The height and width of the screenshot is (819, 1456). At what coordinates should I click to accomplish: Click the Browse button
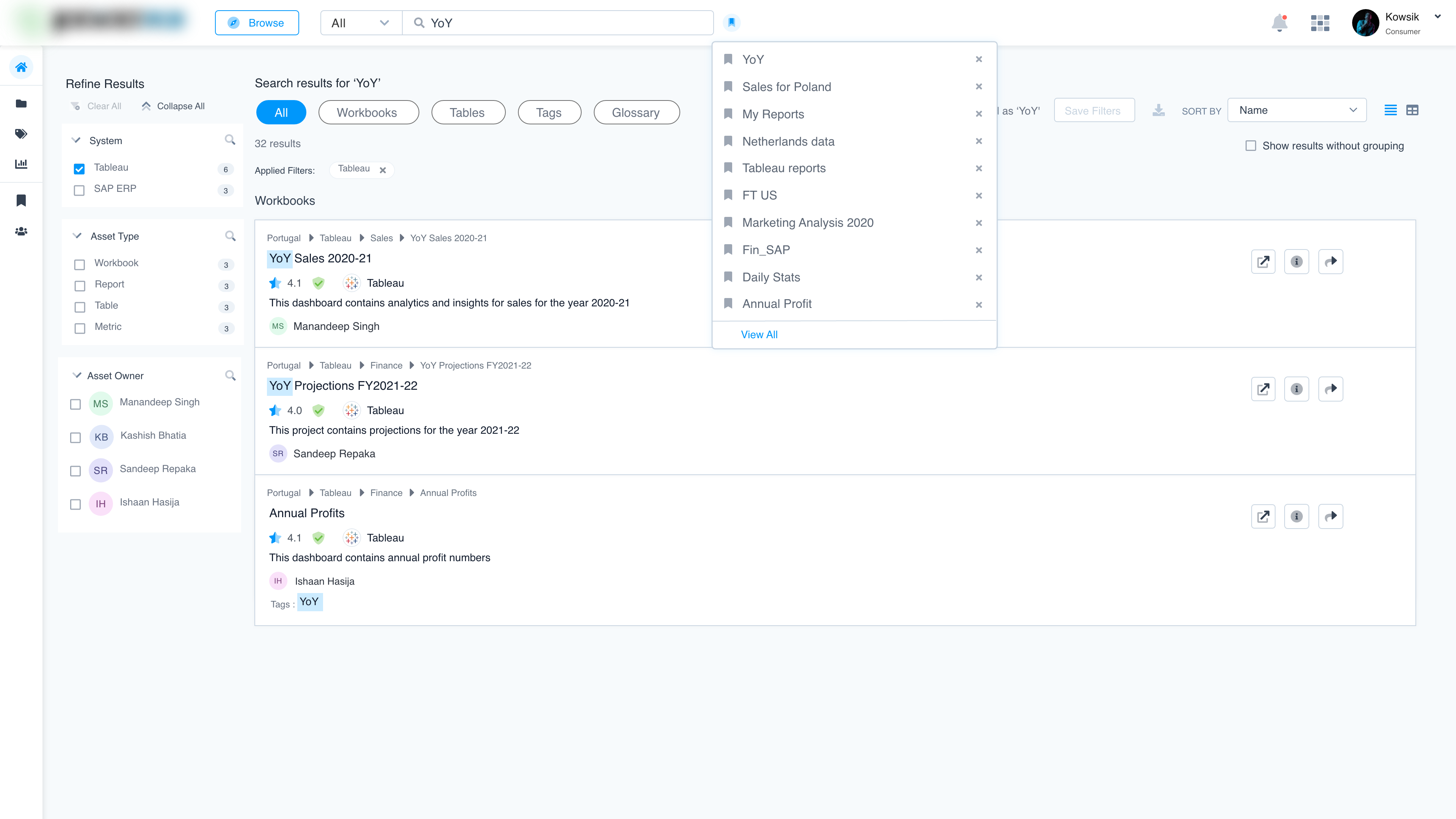257,23
